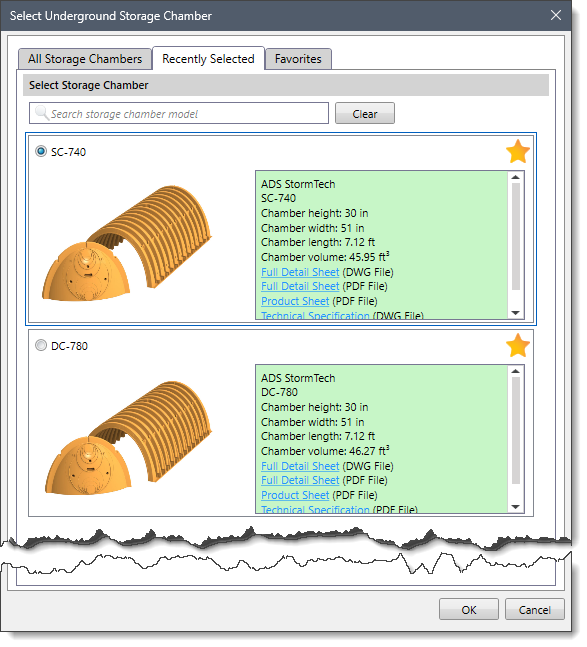
Task: Click 'Chamber volume: 45.95 ft³' text
Action: click(x=325, y=256)
